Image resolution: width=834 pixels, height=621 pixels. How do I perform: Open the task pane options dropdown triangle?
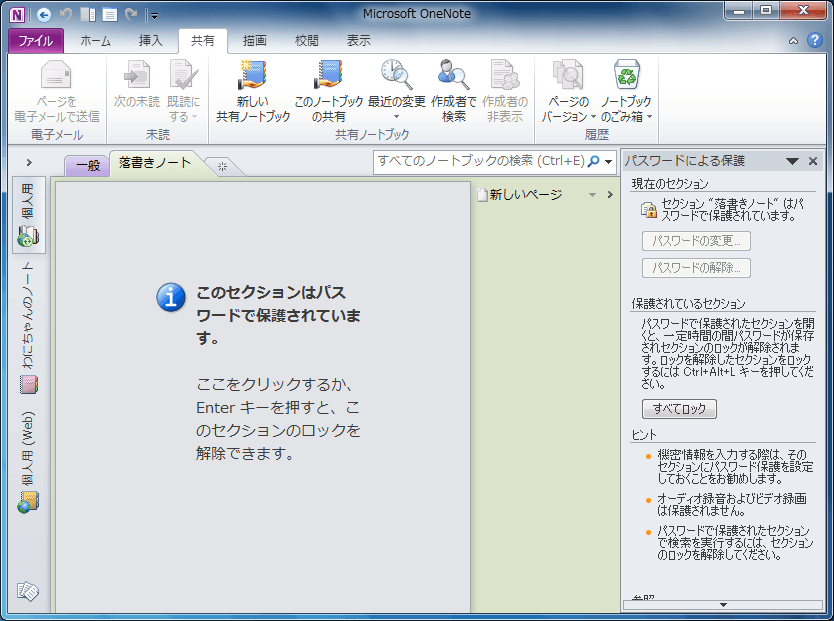click(792, 161)
